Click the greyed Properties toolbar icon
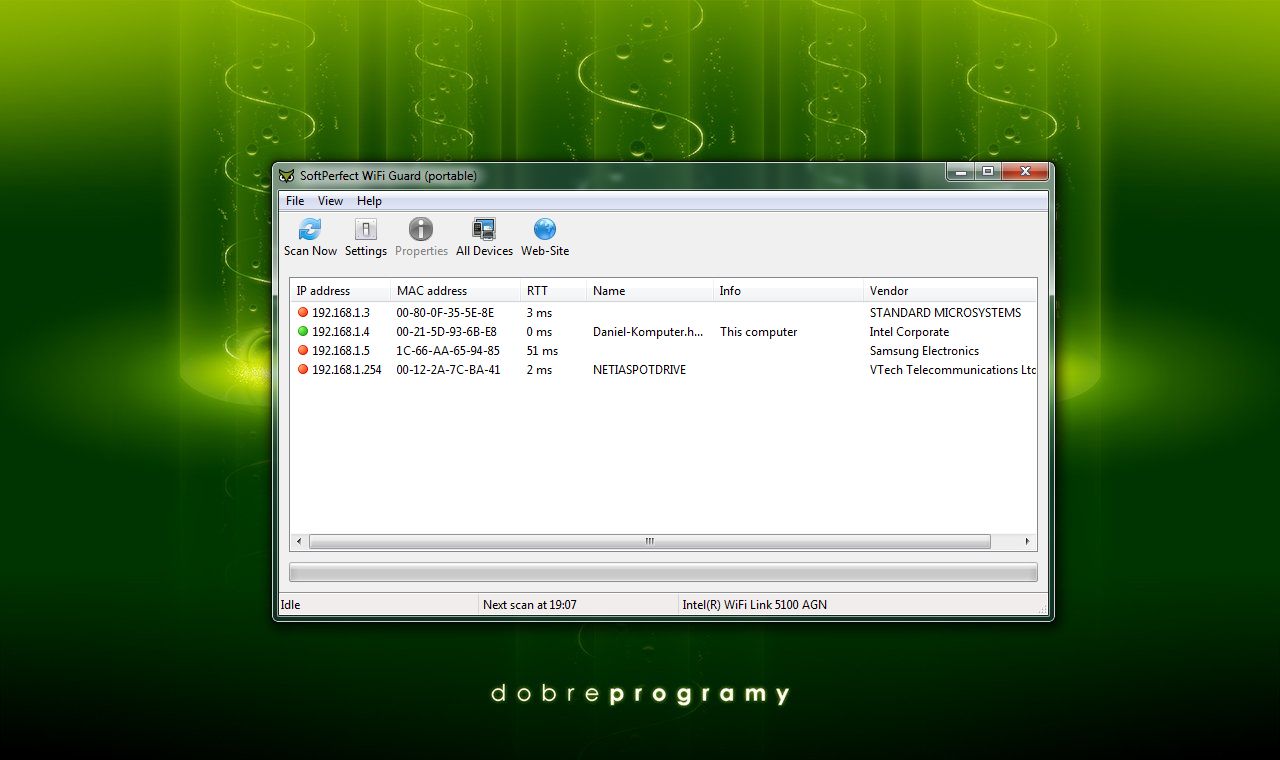The height and width of the screenshot is (760, 1280). 421,230
